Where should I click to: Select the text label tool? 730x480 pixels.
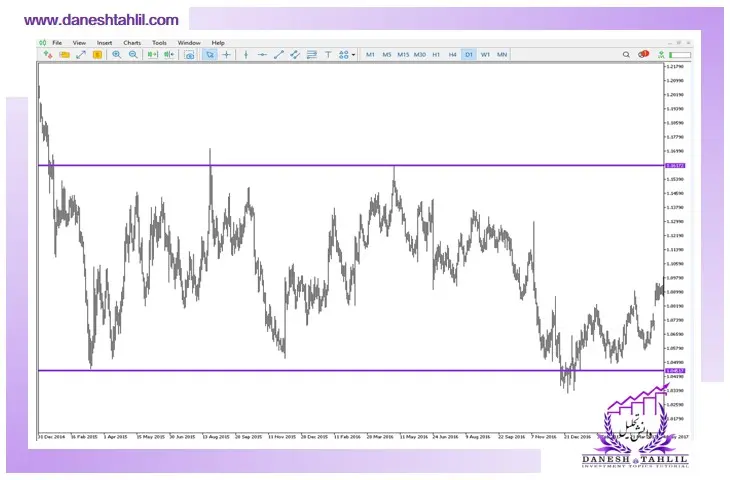[328, 54]
